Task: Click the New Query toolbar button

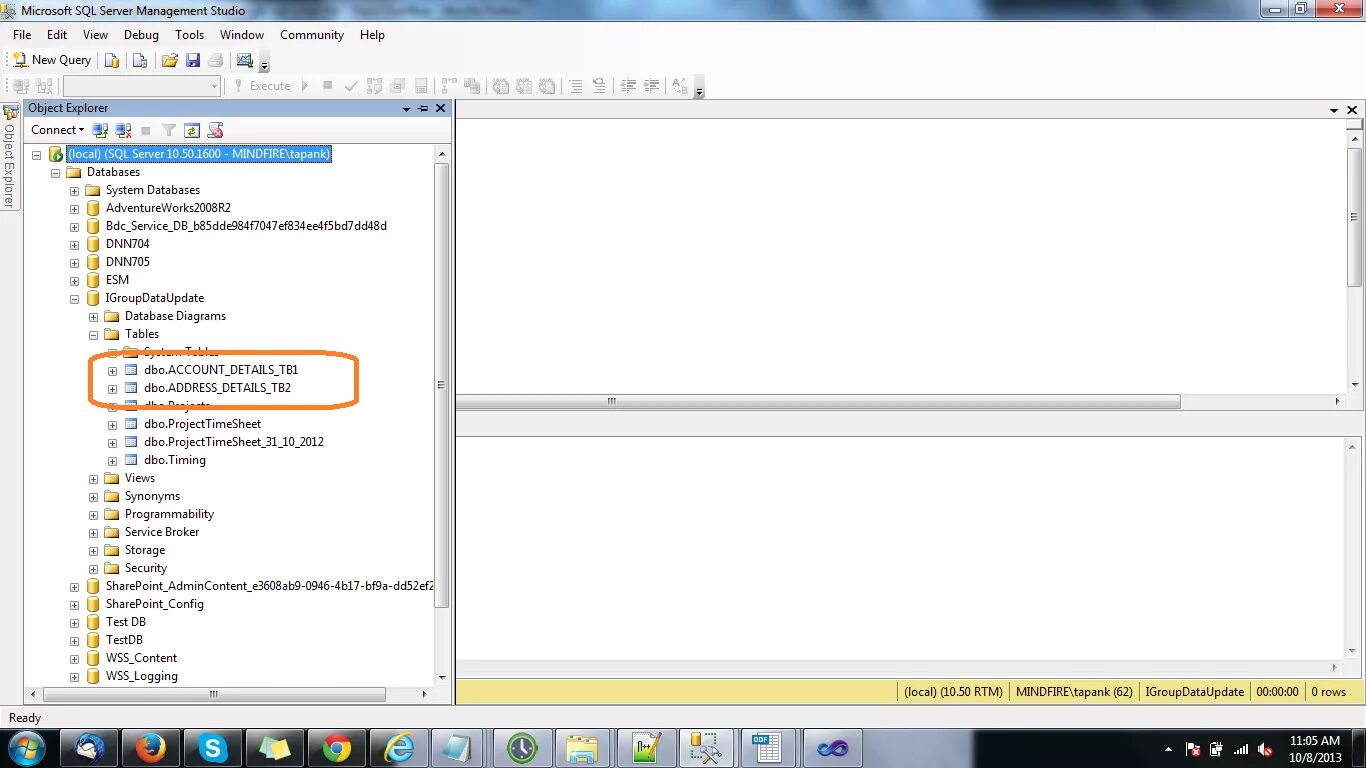Action: tap(52, 60)
